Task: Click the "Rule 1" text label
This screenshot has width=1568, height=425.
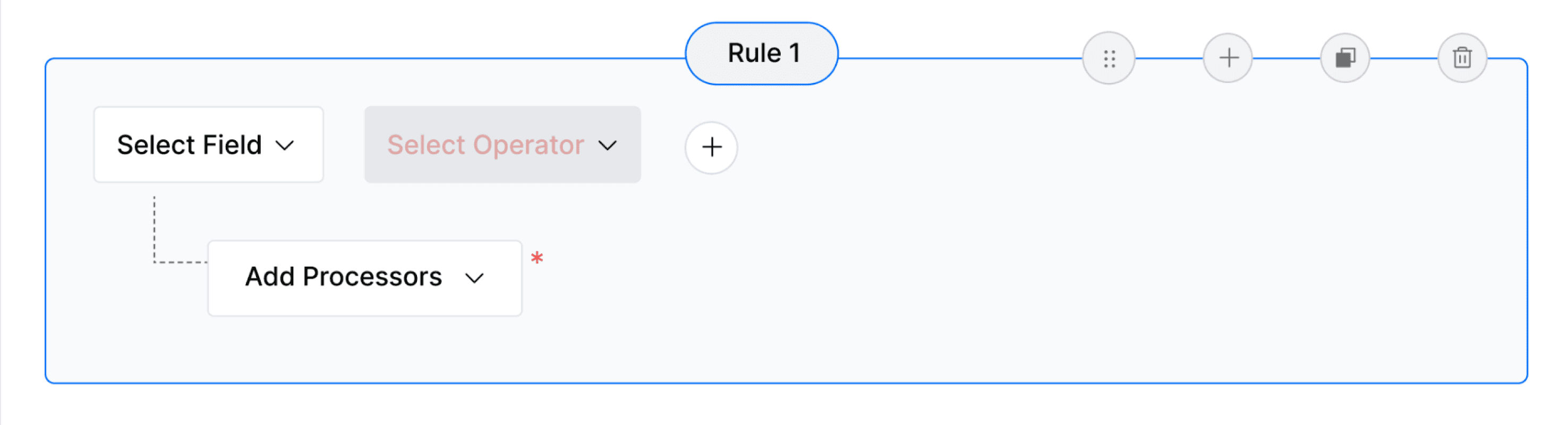Action: click(x=764, y=54)
